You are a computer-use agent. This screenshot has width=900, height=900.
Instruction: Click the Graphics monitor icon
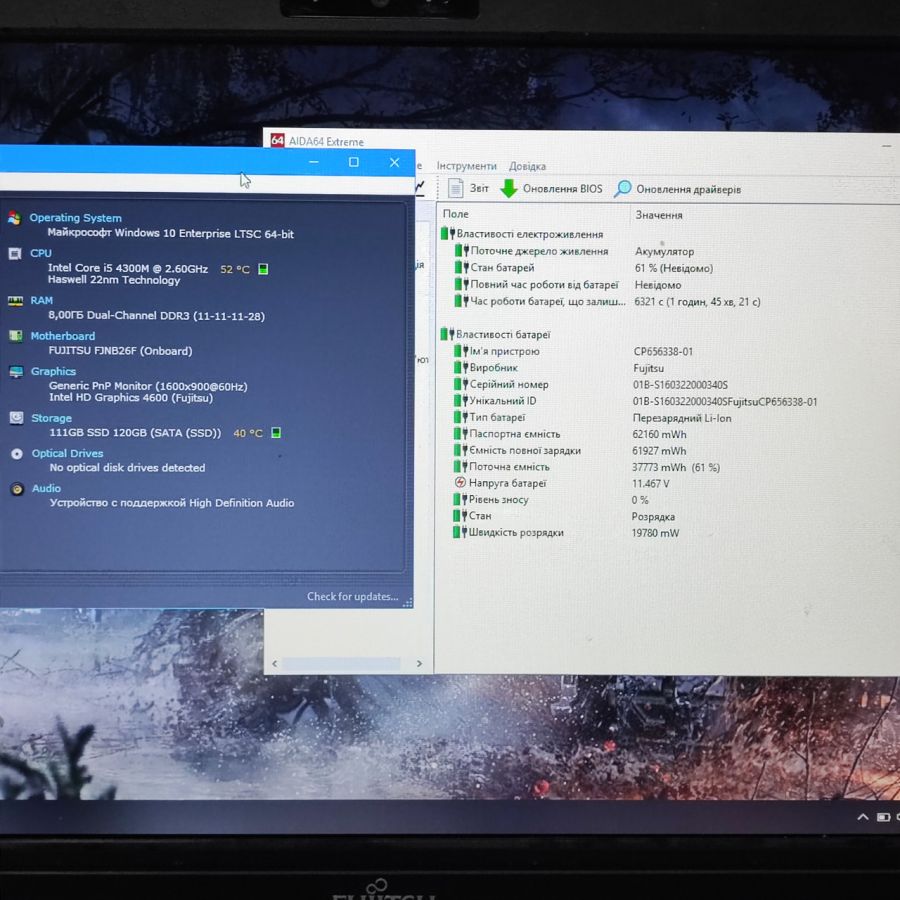[16, 371]
